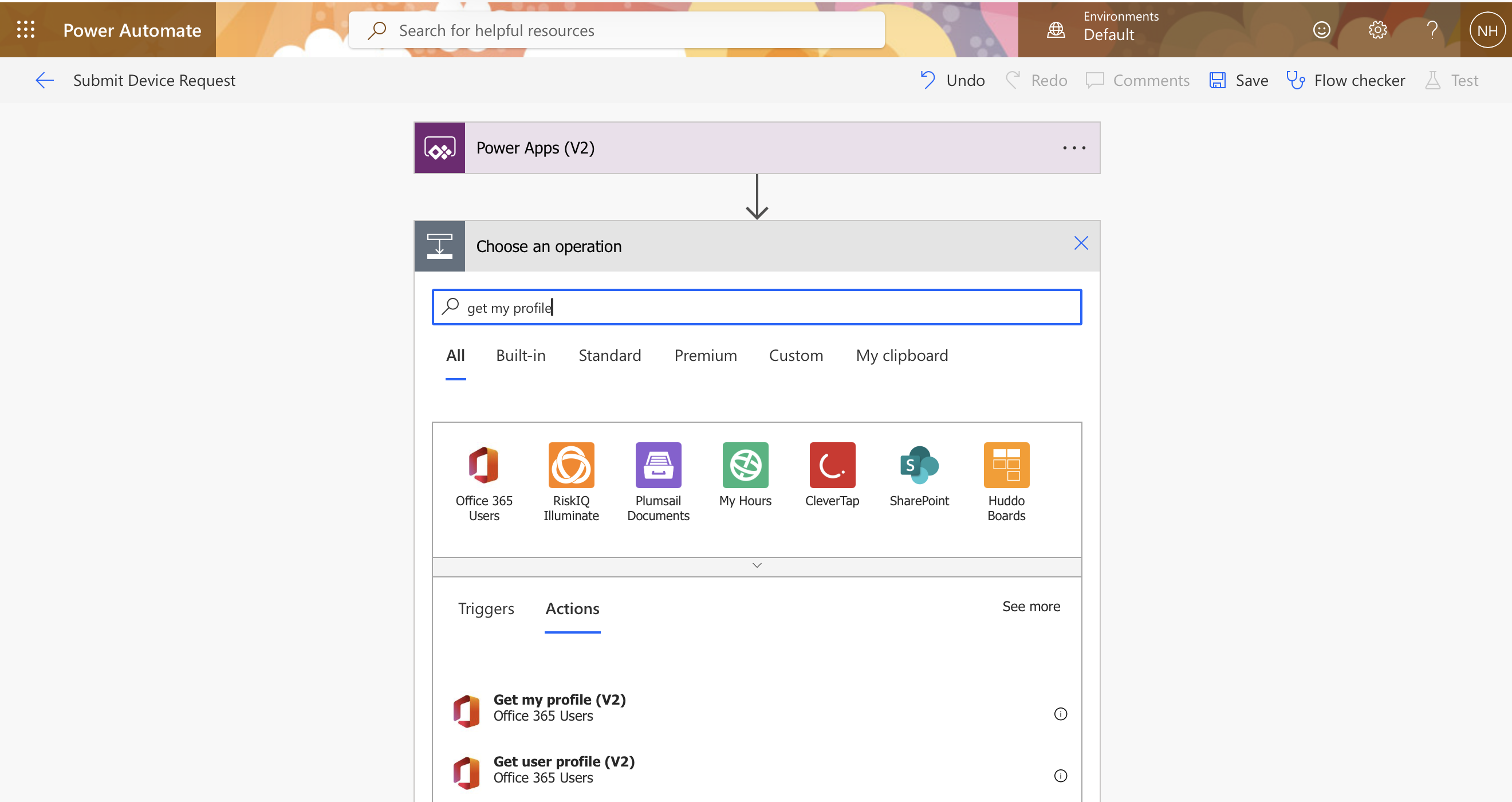Choose the SharePoint connector
Image resolution: width=1512 pixels, height=802 pixels.
point(919,475)
